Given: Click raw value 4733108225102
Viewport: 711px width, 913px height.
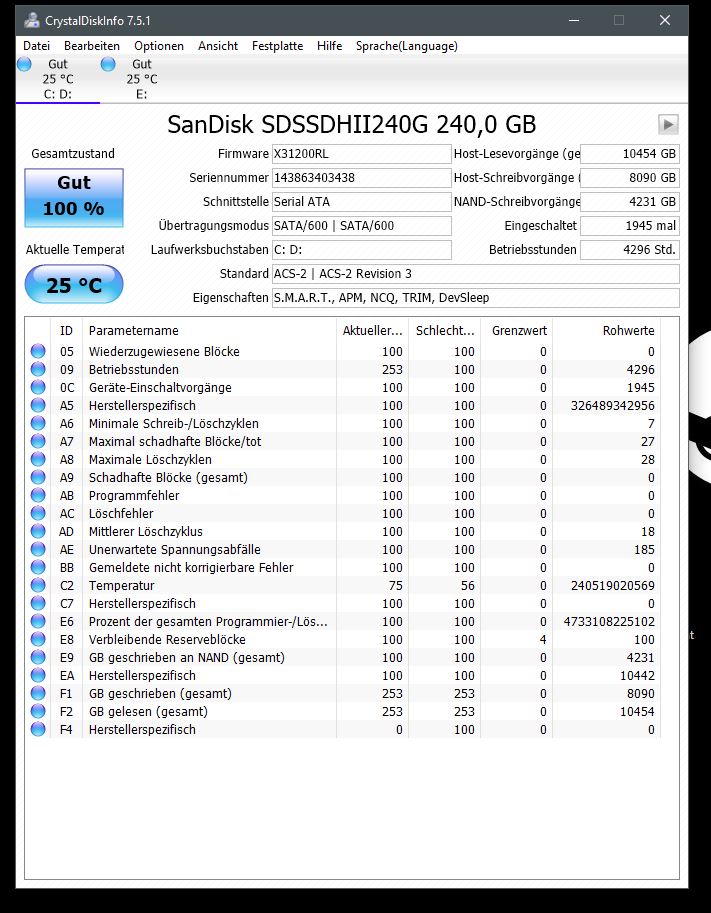Looking at the screenshot, I should [x=609, y=621].
